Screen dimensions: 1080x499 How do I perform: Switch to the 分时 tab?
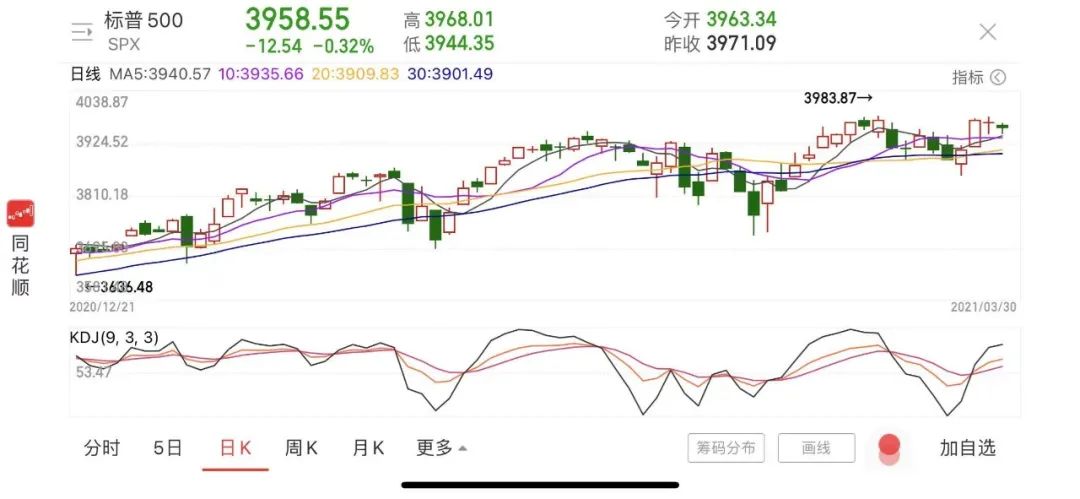101,448
